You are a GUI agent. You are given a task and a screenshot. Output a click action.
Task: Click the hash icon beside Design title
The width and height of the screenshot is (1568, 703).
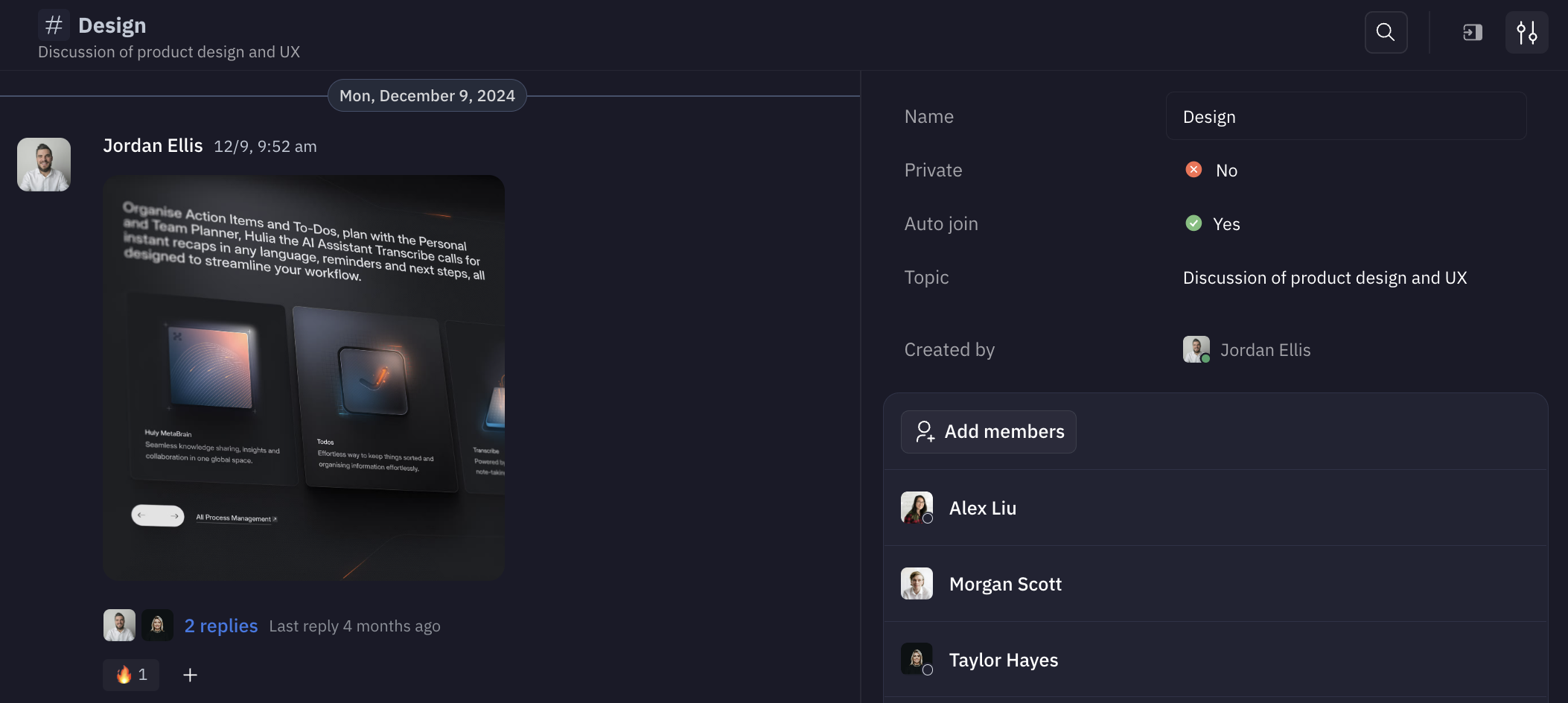tap(54, 25)
